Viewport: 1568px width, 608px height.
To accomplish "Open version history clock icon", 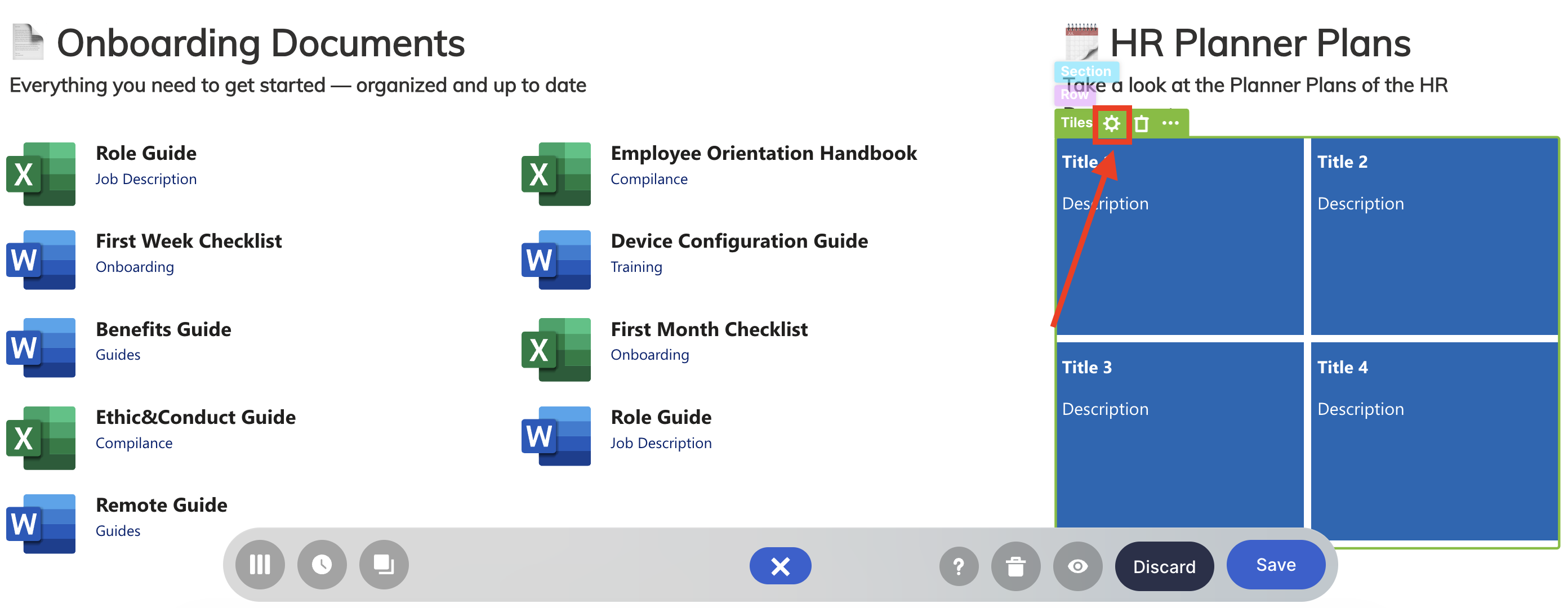I will (x=322, y=565).
